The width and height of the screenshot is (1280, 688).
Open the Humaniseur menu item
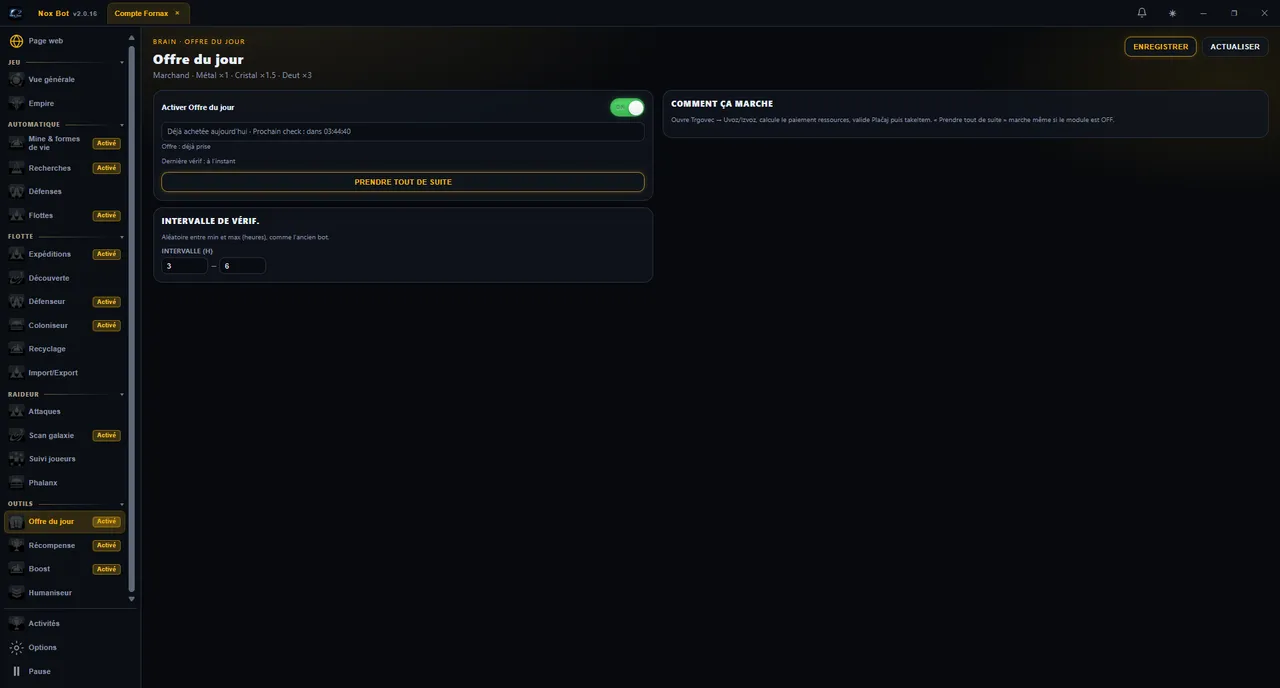point(65,592)
